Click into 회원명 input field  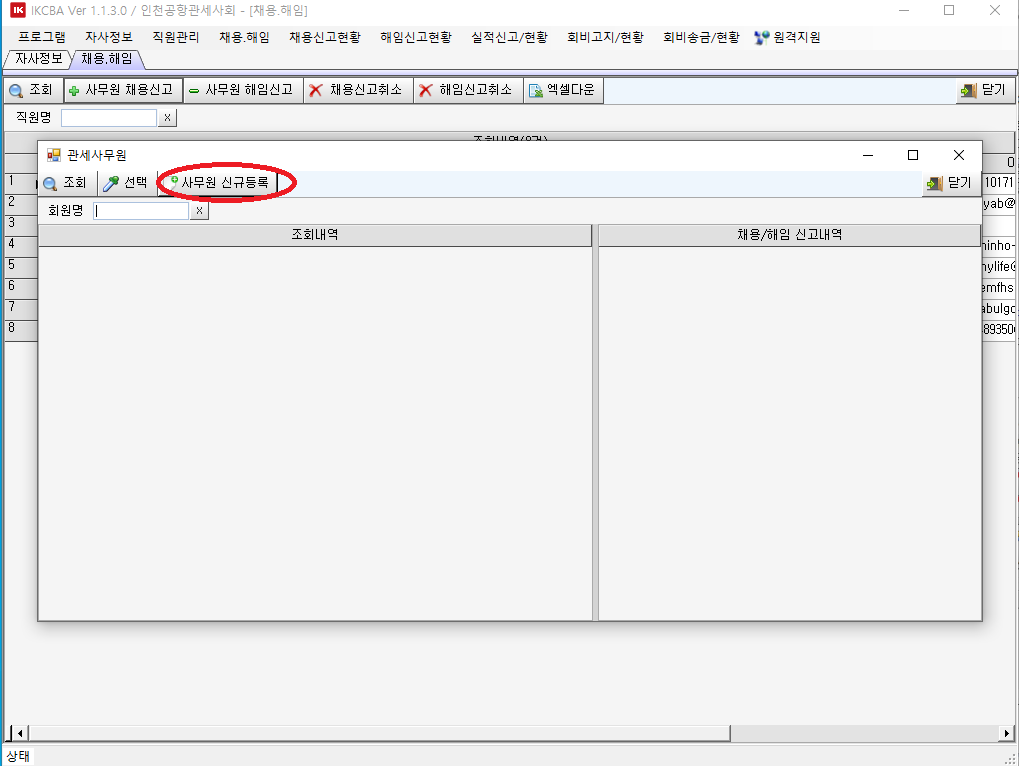click(141, 211)
